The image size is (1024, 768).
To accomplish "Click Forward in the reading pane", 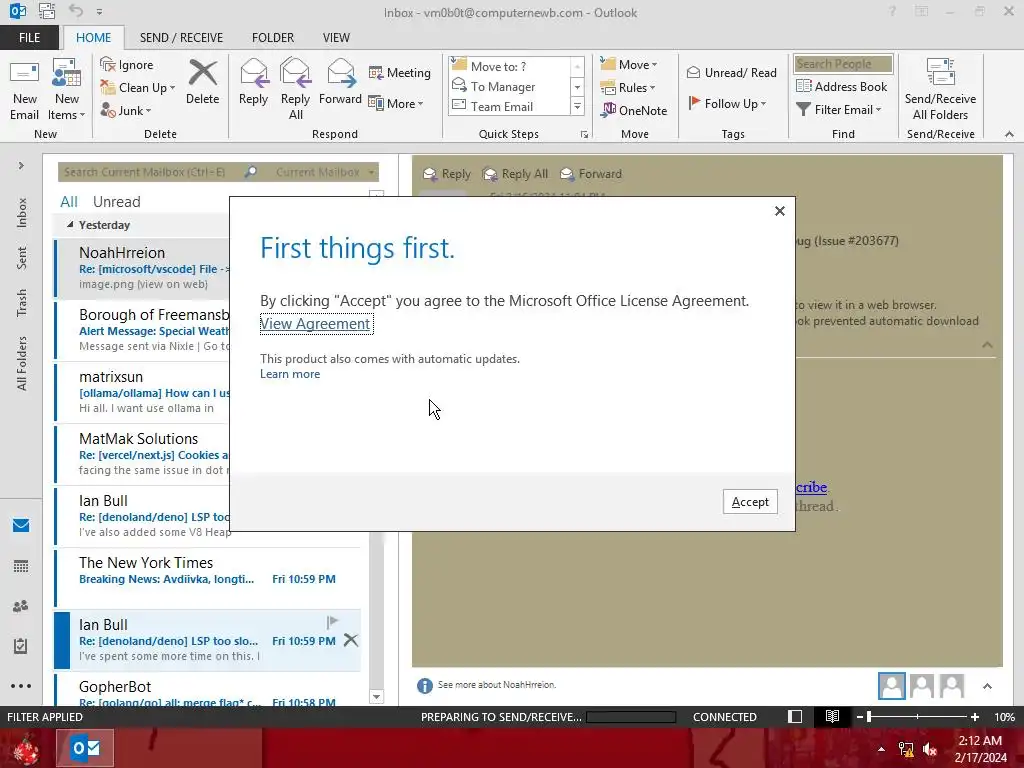I will [x=591, y=174].
